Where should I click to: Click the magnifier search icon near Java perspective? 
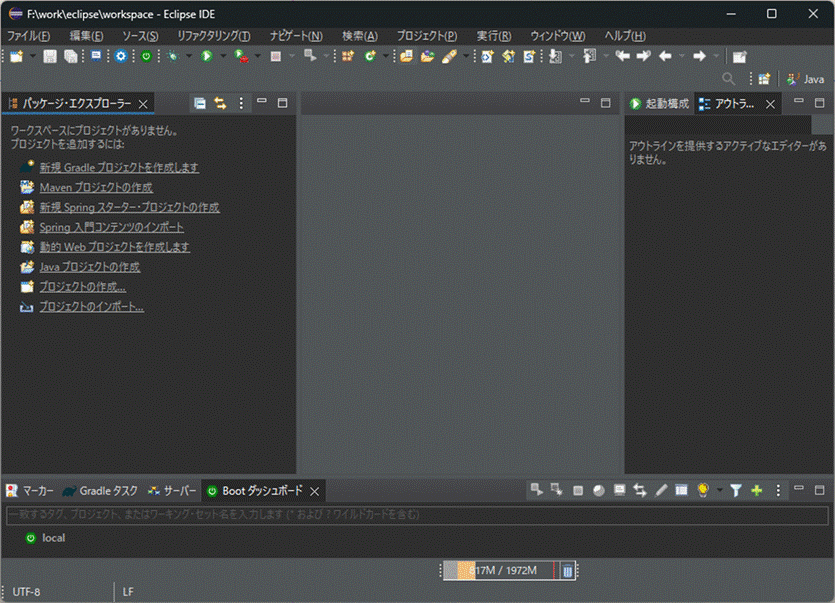(728, 79)
